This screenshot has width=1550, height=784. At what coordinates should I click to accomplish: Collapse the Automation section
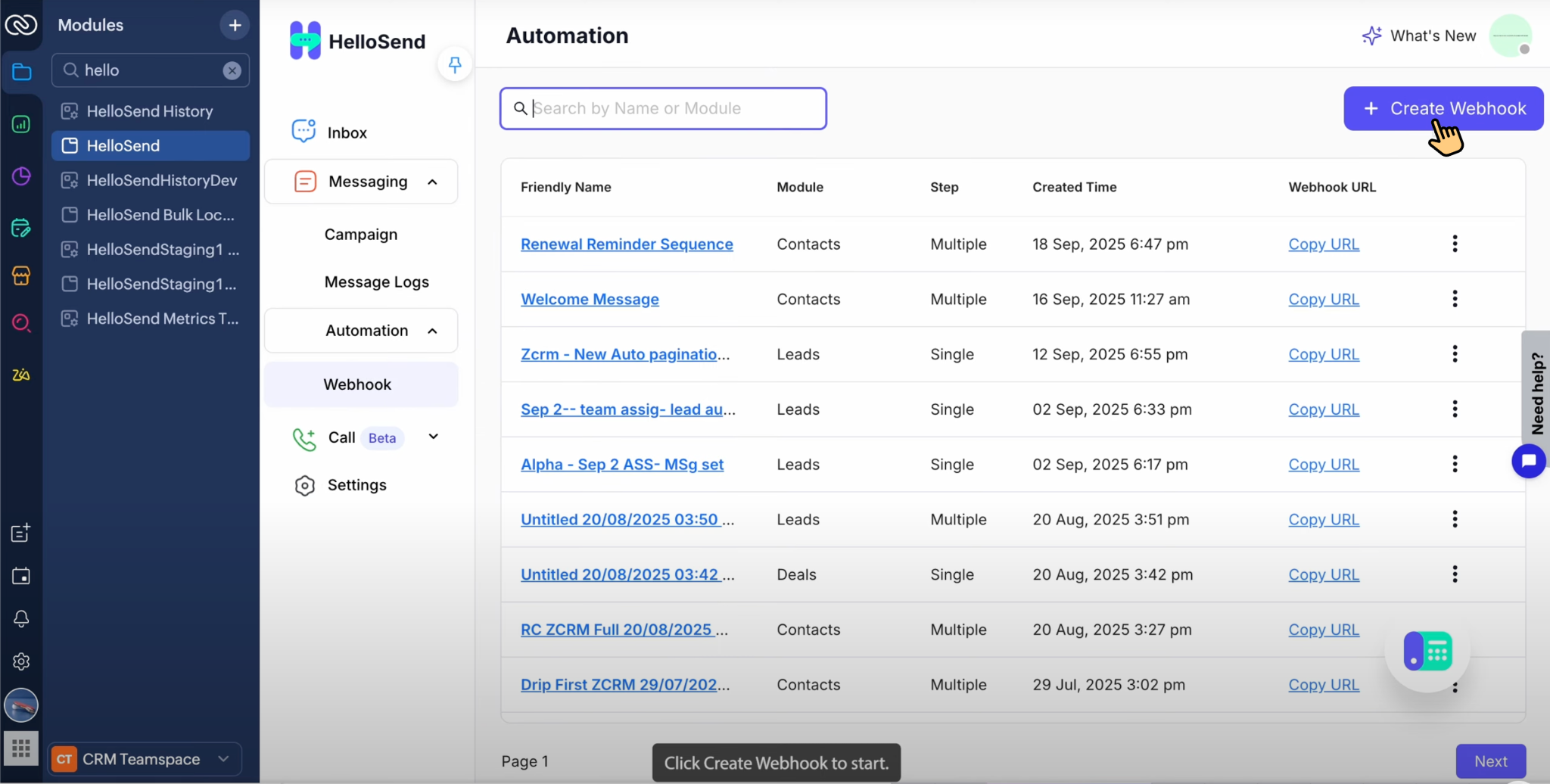click(432, 331)
